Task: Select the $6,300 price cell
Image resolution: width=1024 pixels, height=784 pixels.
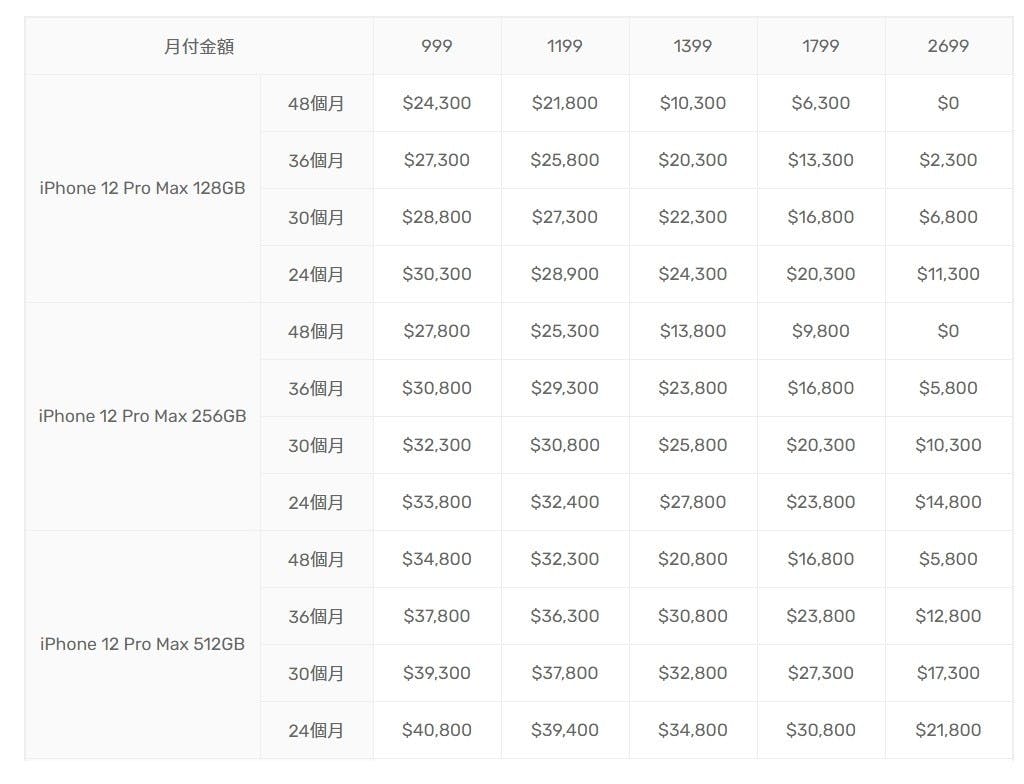Action: pyautogui.click(x=821, y=103)
